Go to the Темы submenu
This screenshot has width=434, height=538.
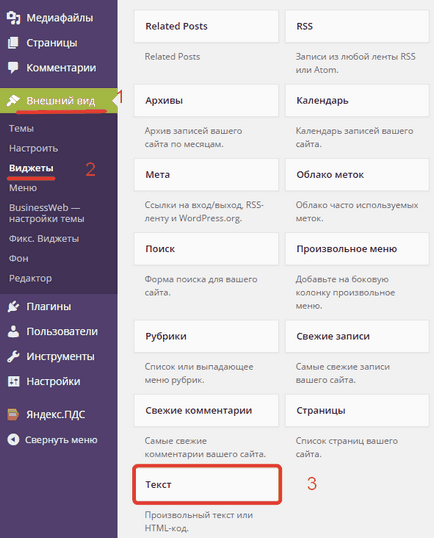coord(21,128)
